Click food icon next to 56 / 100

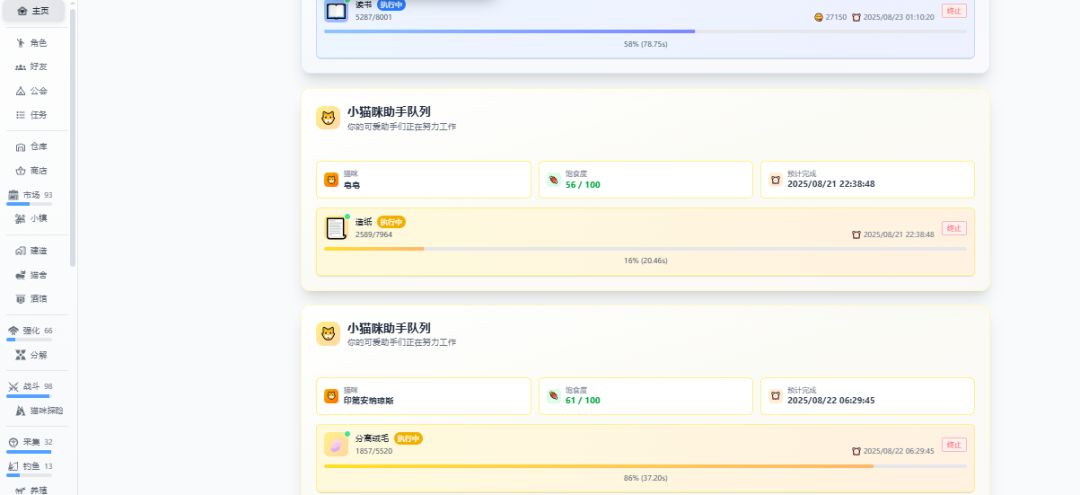(x=553, y=180)
